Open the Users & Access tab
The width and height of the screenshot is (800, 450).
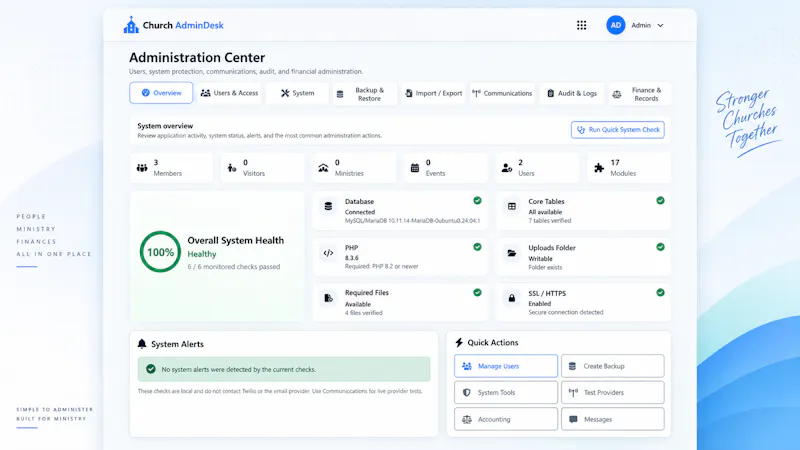(x=229, y=93)
